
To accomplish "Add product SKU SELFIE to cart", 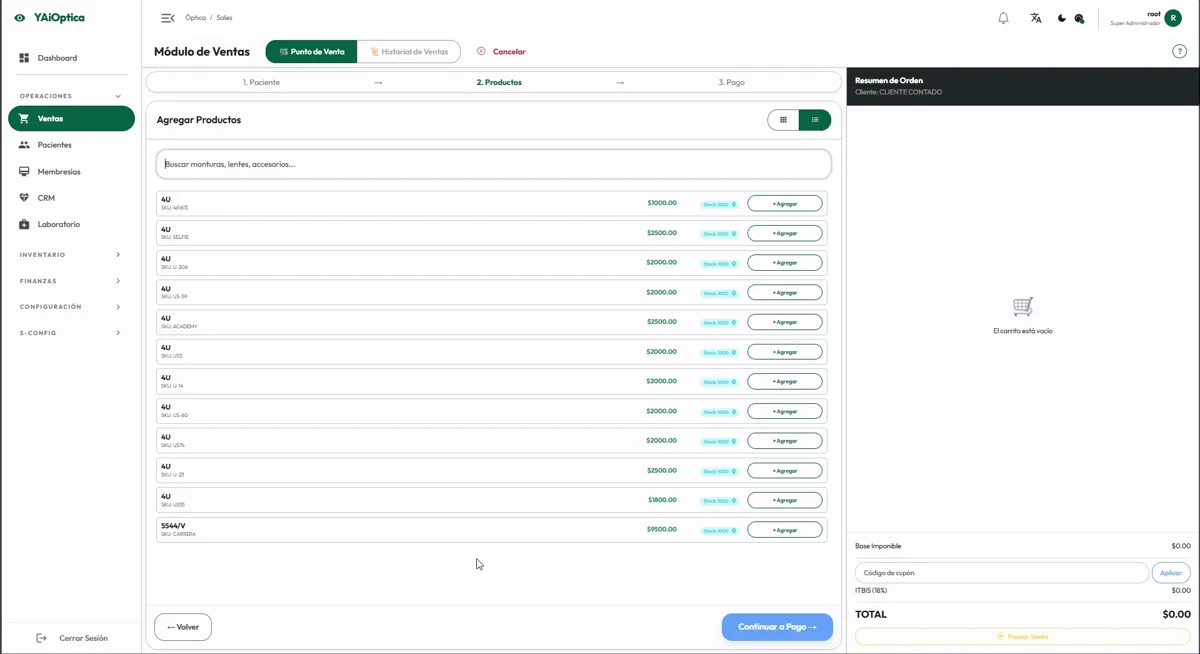I will (785, 233).
